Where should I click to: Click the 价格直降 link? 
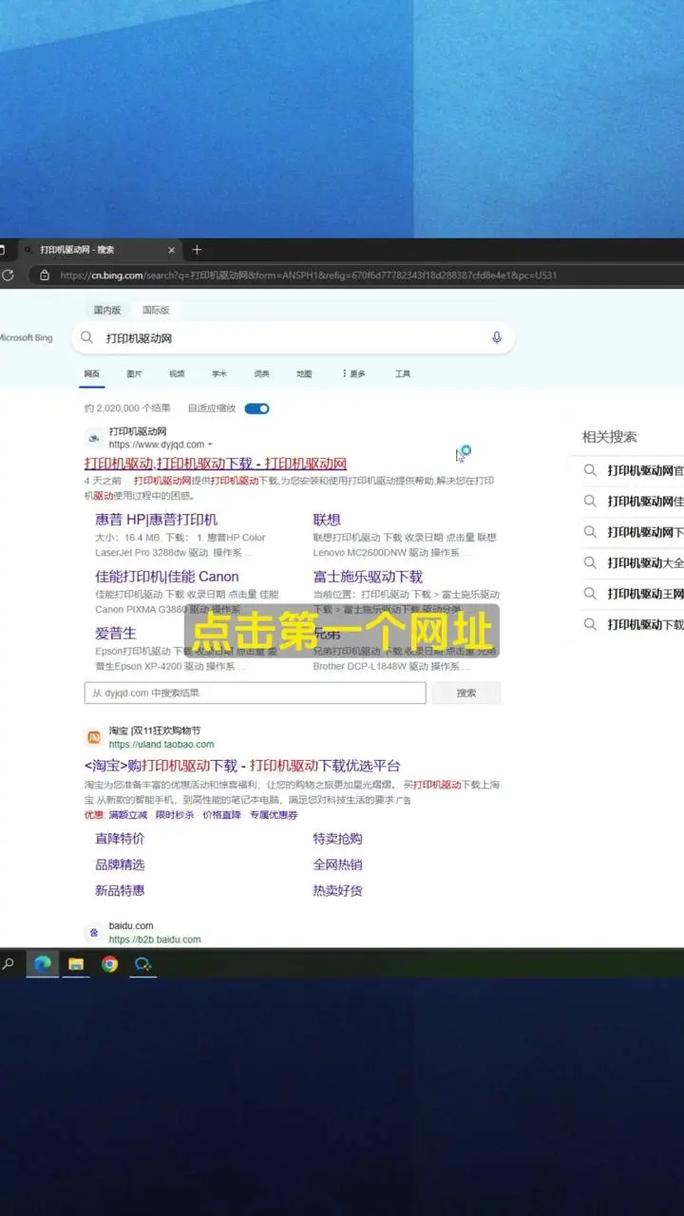[222, 815]
